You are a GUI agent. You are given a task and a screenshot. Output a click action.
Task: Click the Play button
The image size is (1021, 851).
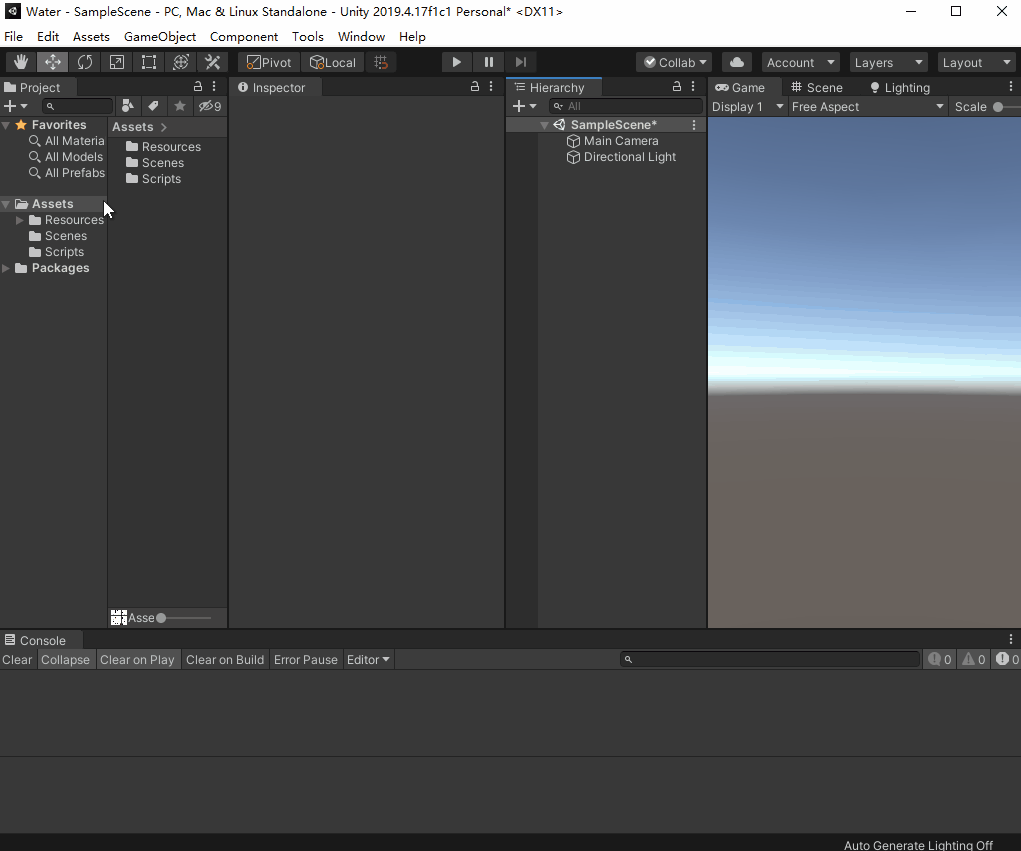456,62
